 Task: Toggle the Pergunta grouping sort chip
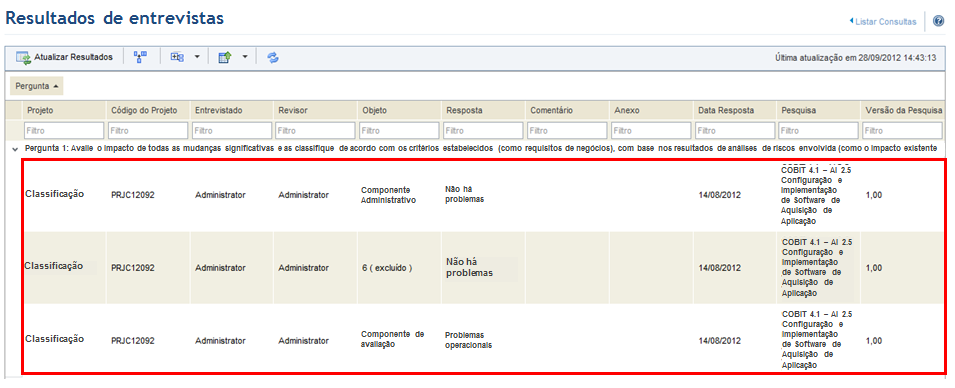(x=37, y=86)
